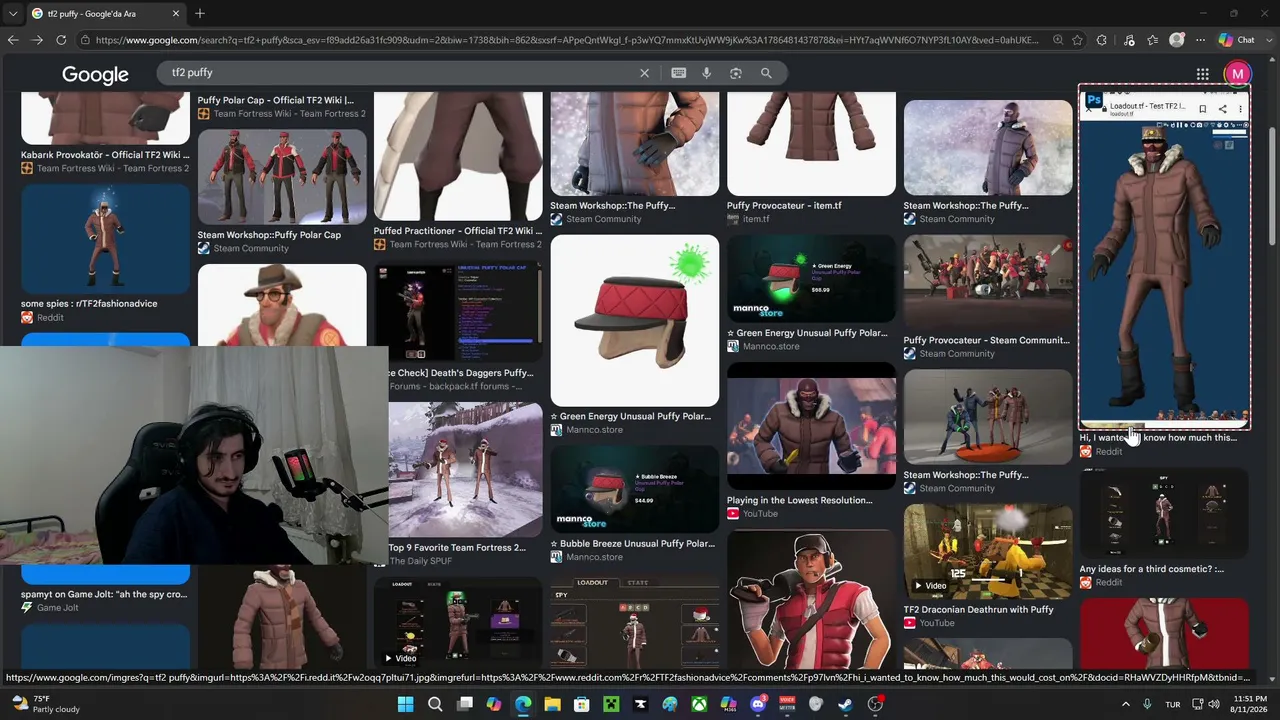Open the media control icon in toolbar
The width and height of the screenshot is (1280, 720).
[x=1129, y=40]
